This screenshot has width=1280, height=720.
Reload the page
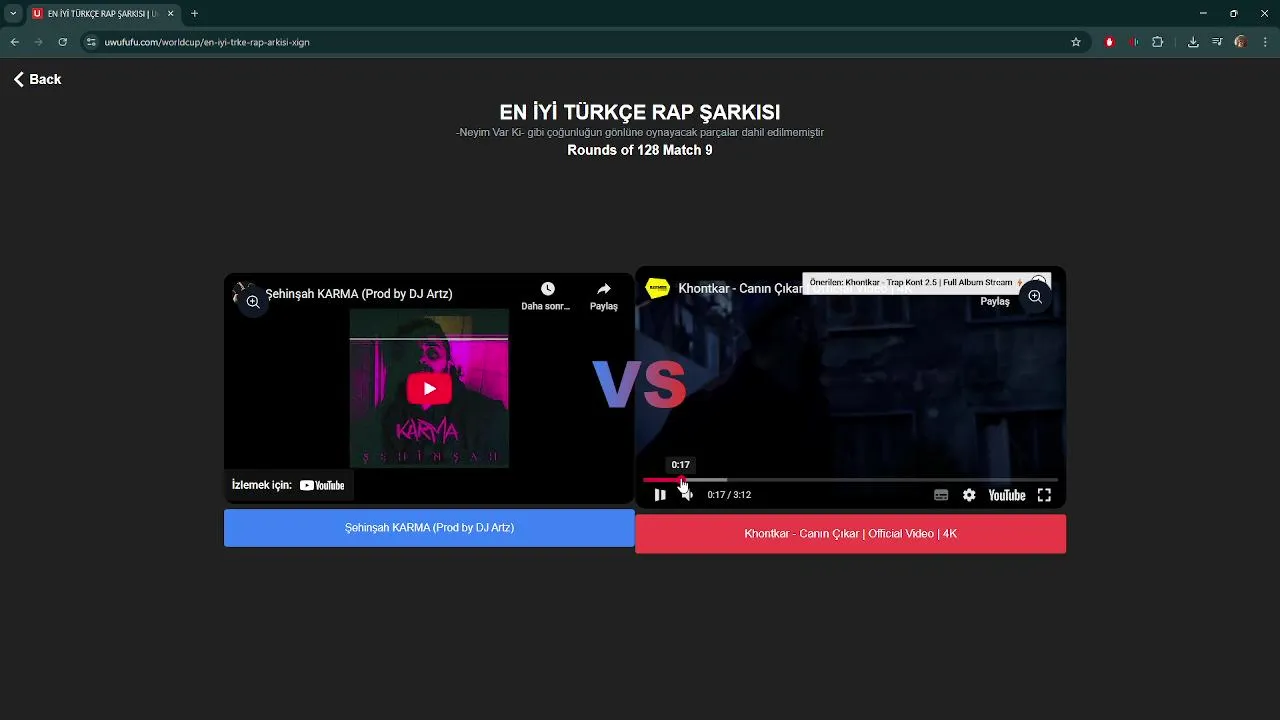coord(62,42)
